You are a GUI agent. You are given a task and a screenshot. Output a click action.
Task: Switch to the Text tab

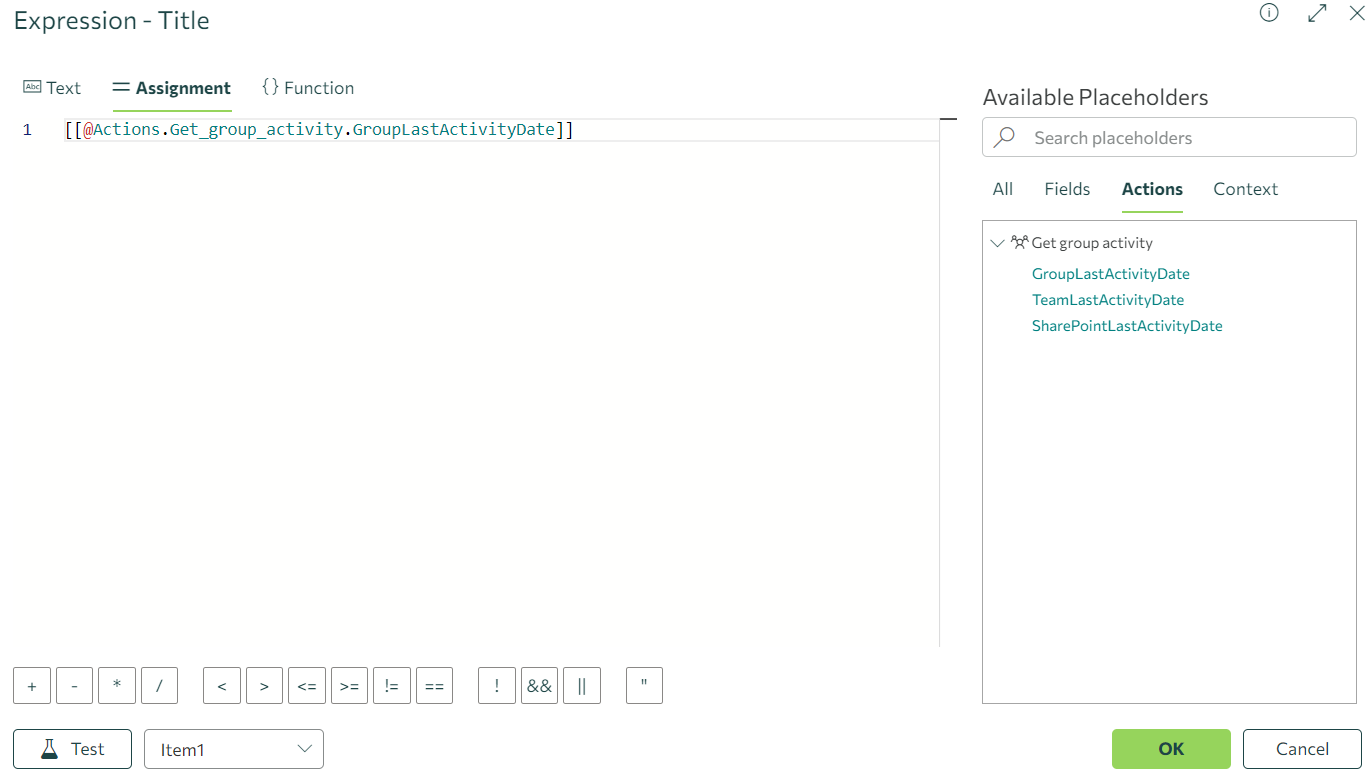point(52,88)
